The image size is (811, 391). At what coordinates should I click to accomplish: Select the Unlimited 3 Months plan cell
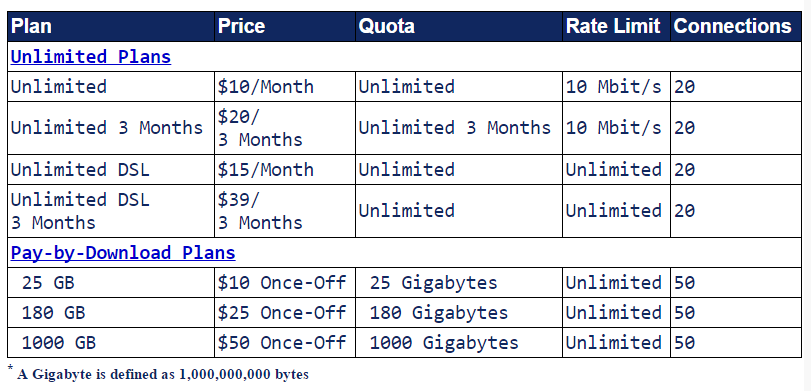111,128
